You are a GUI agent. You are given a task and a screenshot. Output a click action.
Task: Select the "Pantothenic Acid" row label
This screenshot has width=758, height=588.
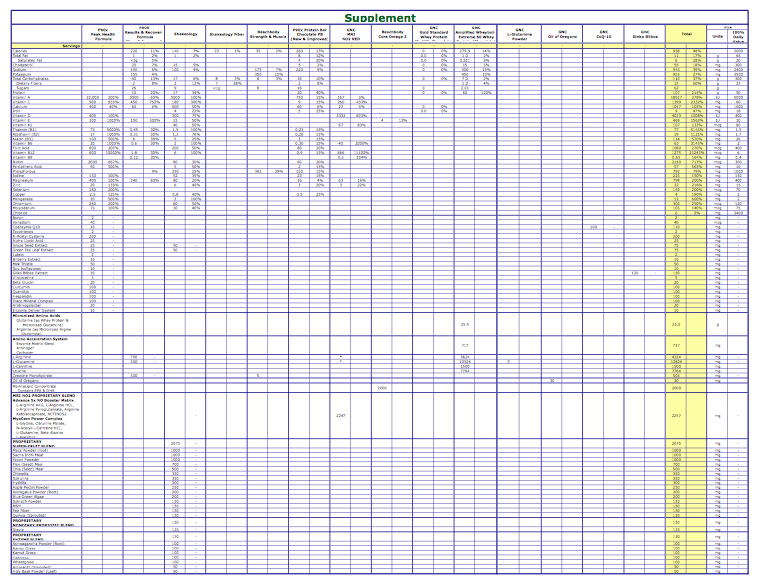27,166
